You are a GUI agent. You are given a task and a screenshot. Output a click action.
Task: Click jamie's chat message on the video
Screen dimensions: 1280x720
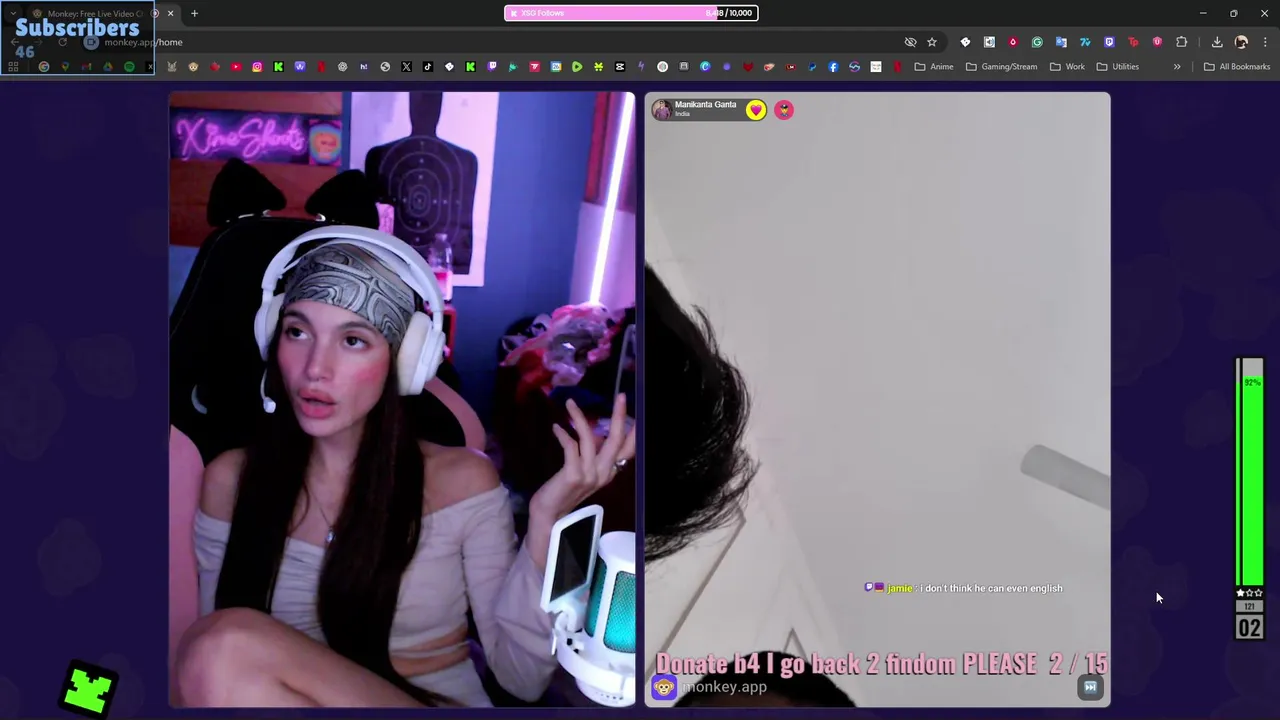(964, 588)
